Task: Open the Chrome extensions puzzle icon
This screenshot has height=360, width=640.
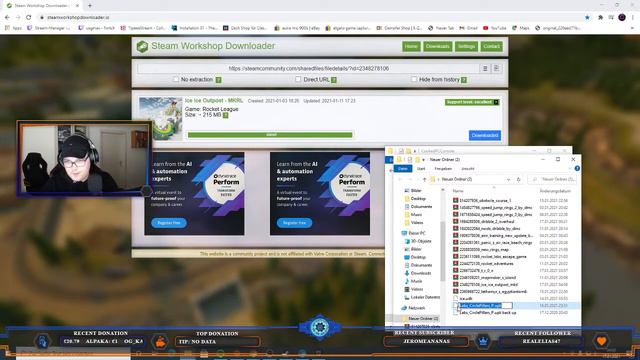Action: click(x=600, y=18)
